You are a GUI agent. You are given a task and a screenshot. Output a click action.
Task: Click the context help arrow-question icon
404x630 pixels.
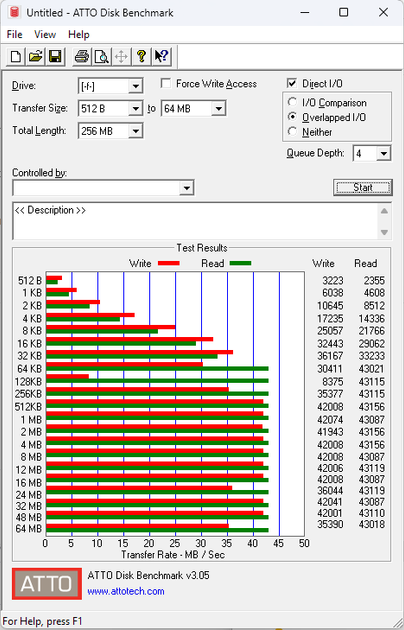point(161,57)
